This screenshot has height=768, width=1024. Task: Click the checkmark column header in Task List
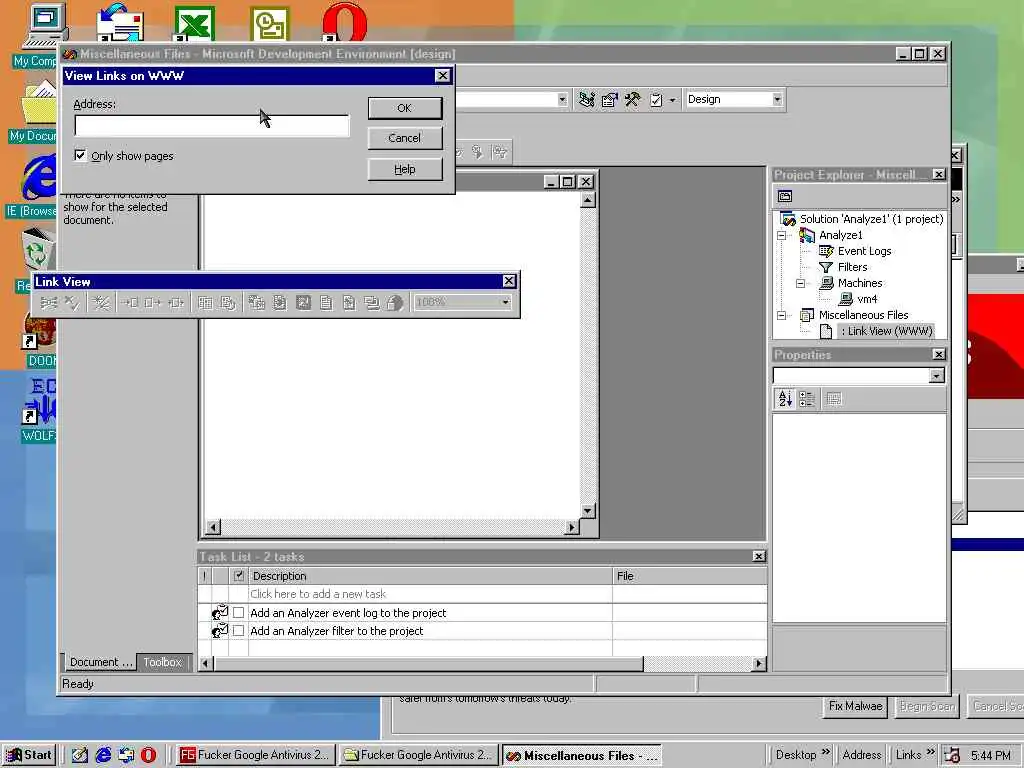tap(238, 576)
